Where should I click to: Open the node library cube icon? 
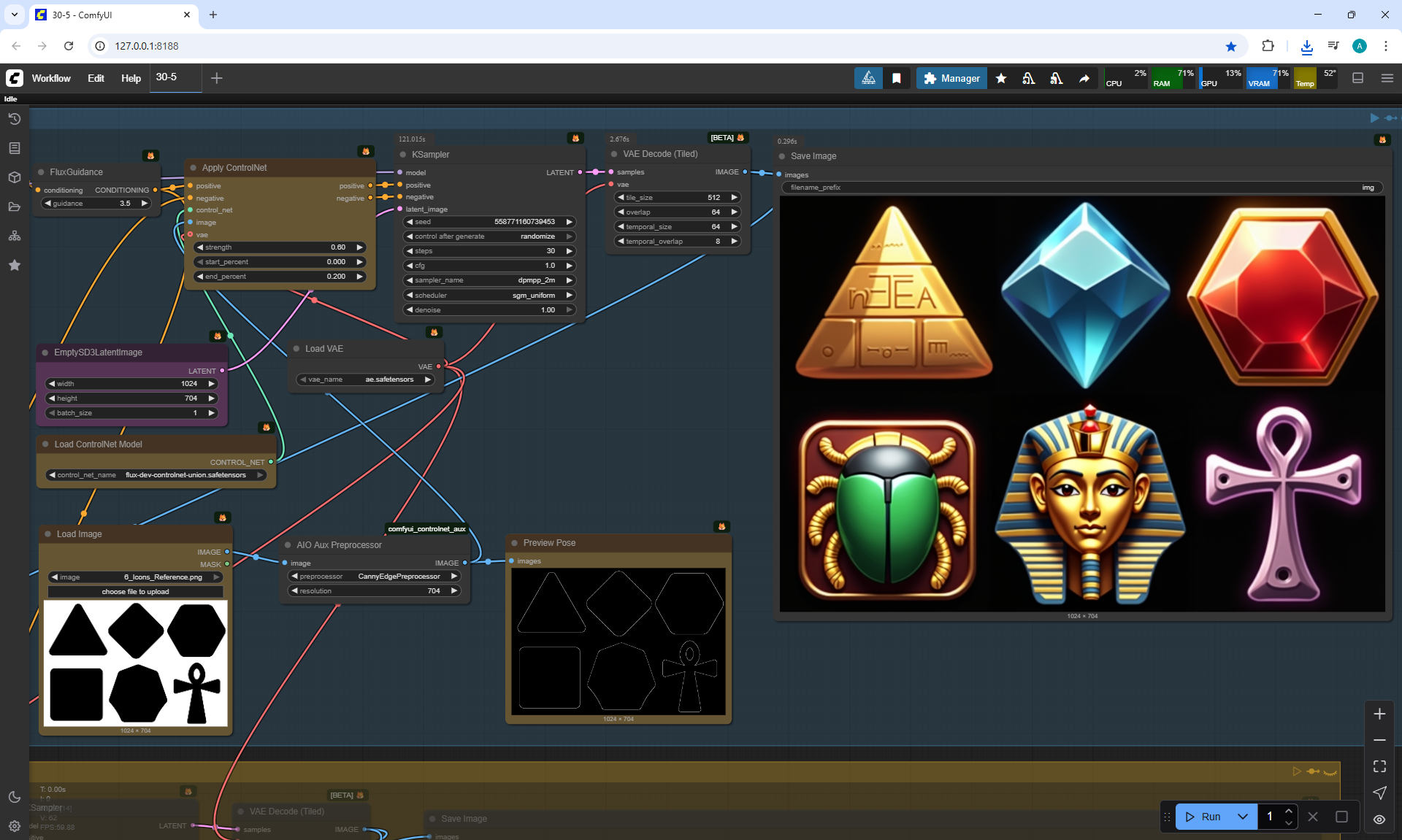[15, 177]
